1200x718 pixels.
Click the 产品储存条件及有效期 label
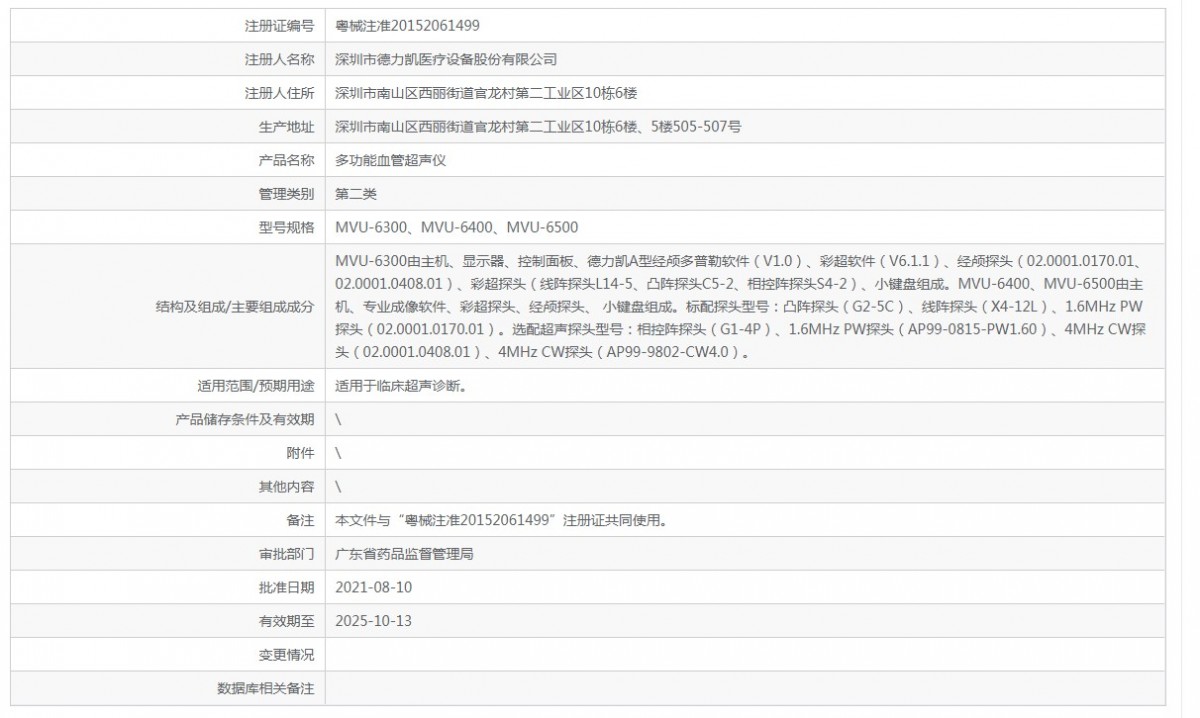pyautogui.click(x=245, y=419)
